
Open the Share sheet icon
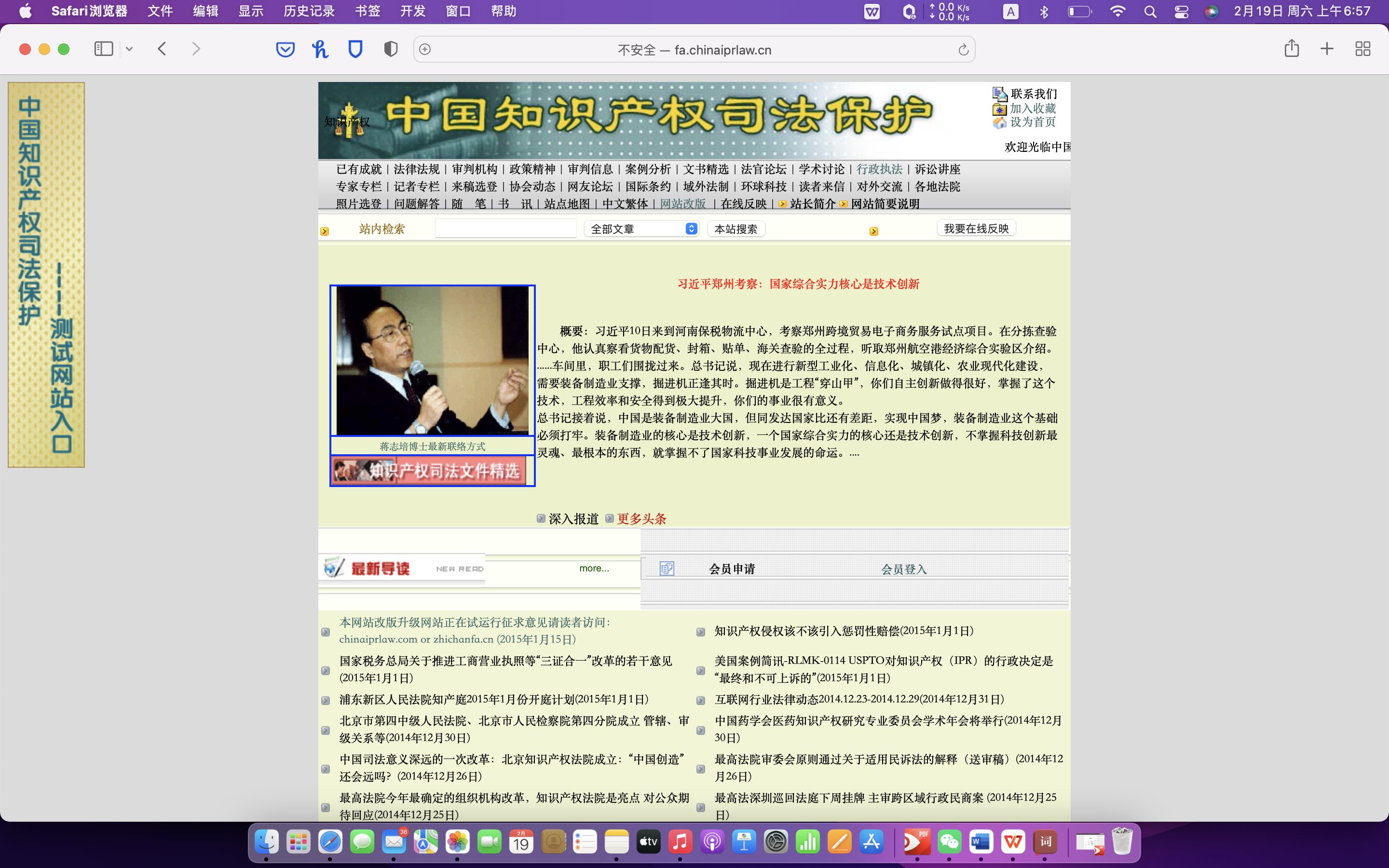(1292, 49)
